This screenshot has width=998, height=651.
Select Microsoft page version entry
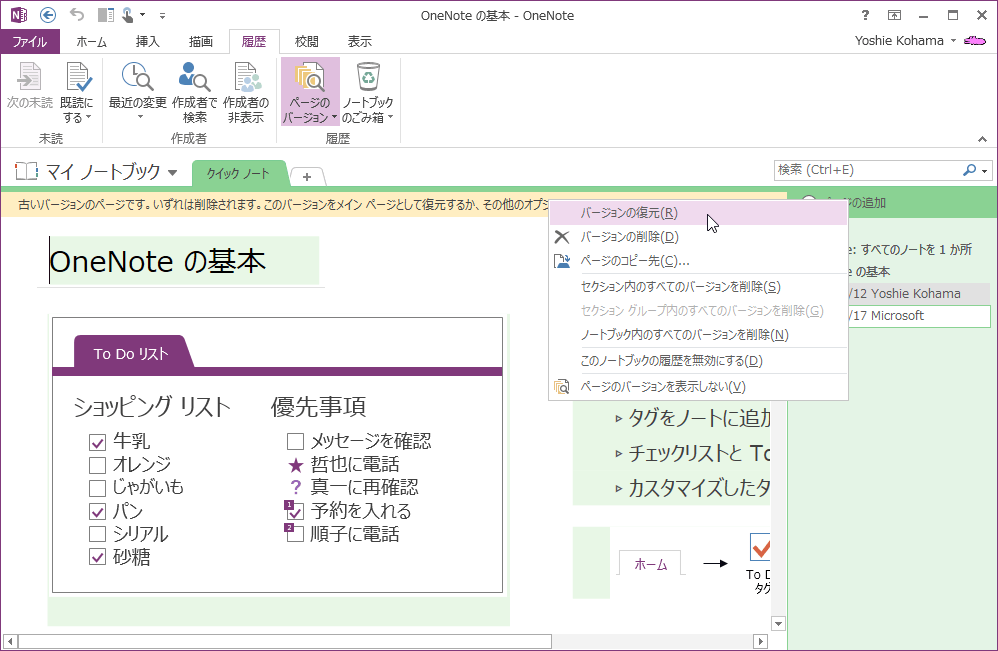(x=919, y=316)
